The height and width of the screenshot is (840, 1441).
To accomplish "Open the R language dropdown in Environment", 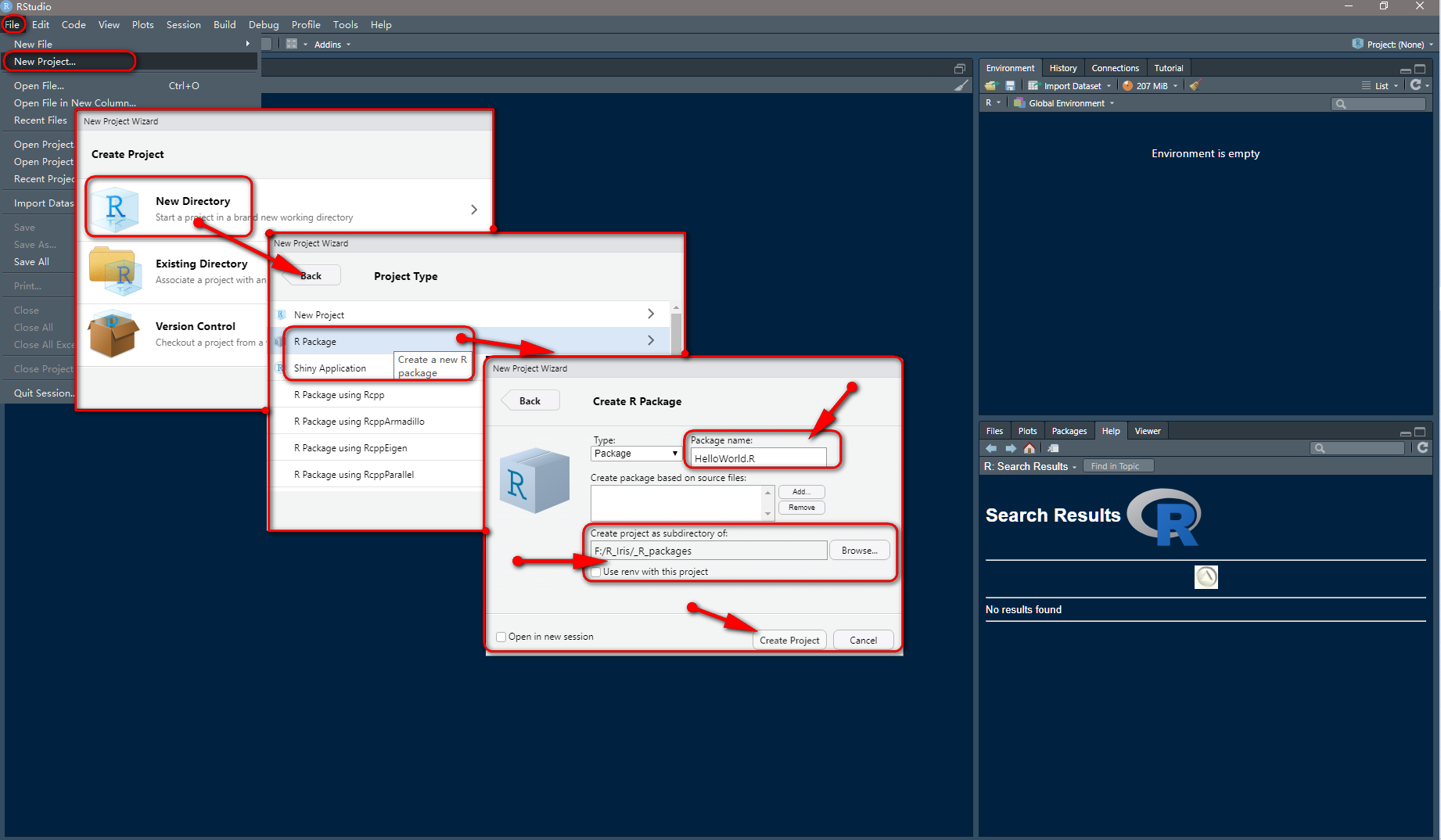I will click(x=993, y=103).
